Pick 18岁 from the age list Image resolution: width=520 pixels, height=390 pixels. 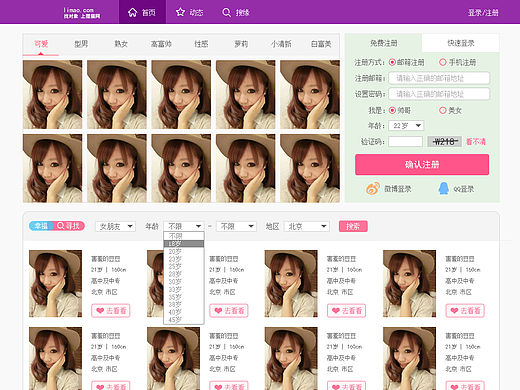pos(184,244)
